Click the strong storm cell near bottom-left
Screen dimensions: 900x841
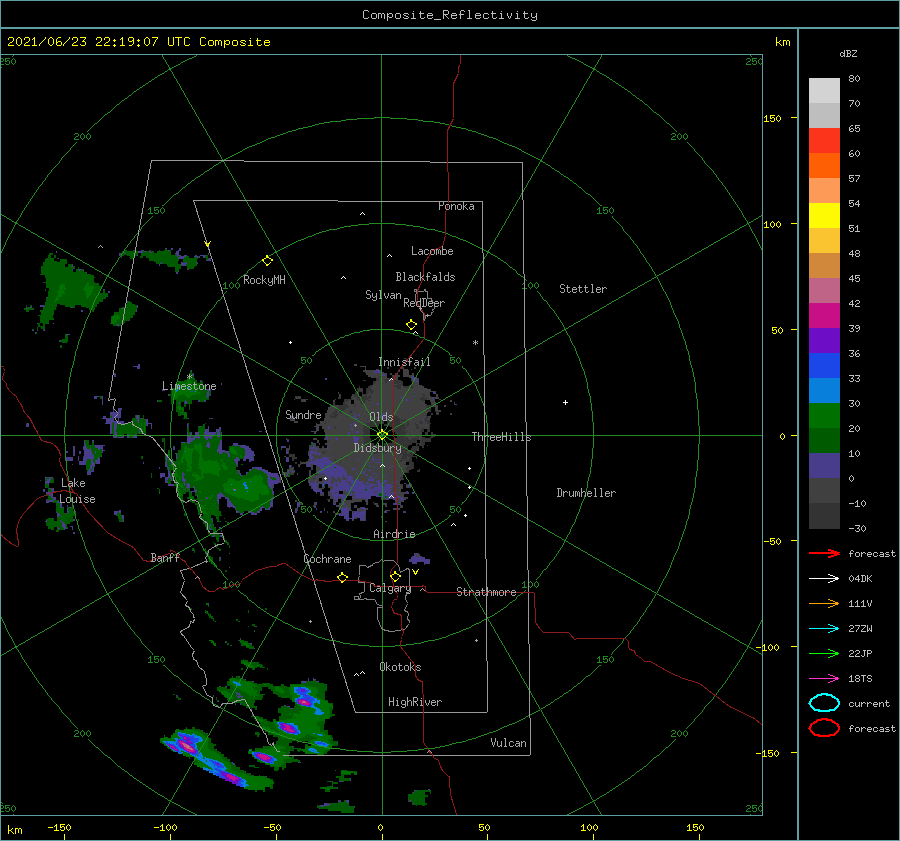click(187, 746)
